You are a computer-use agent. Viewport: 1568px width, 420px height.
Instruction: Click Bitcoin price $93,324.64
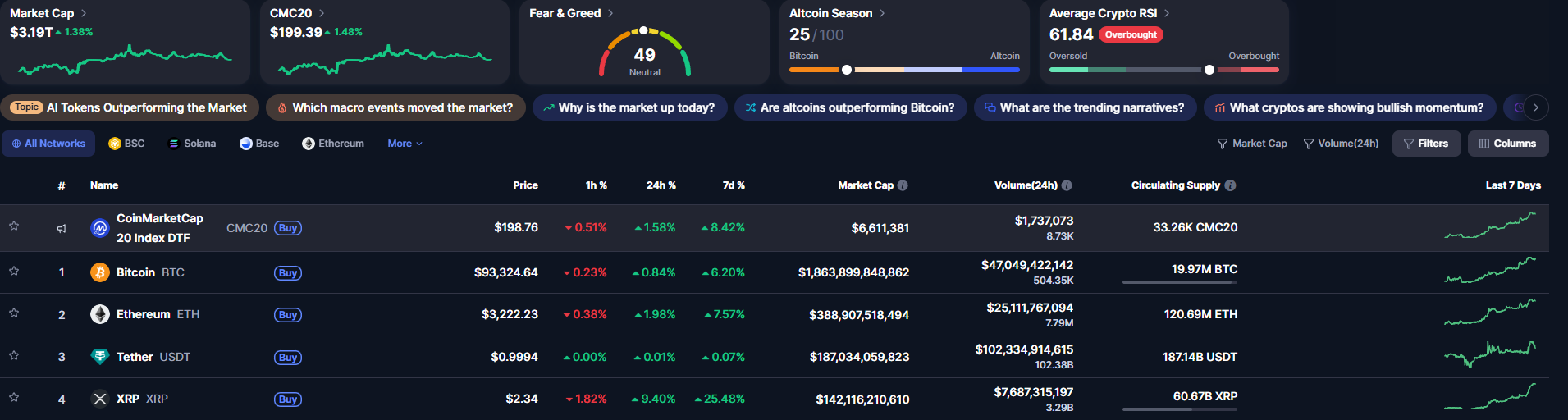[506, 272]
